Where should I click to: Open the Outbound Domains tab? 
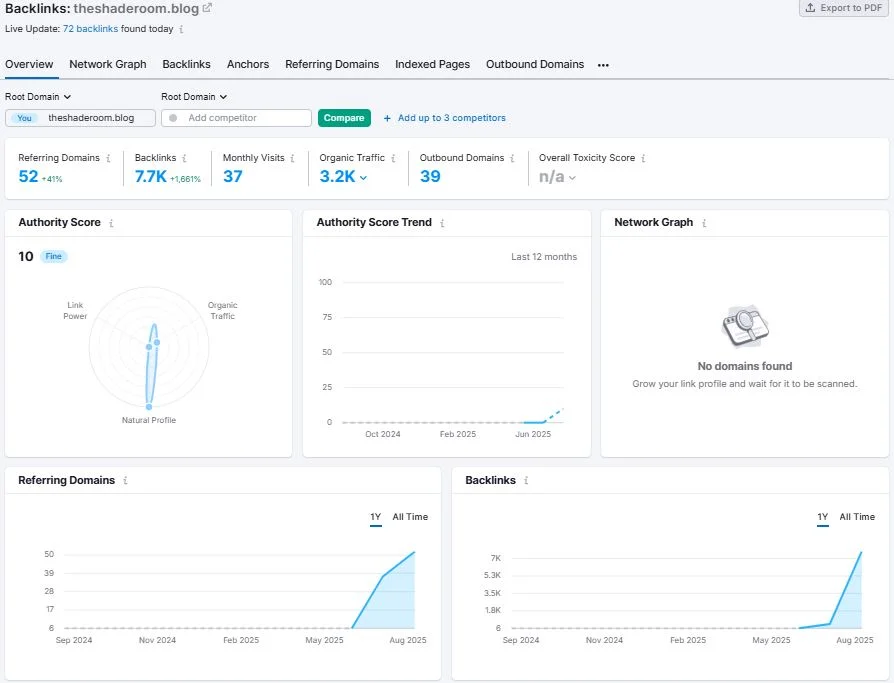click(x=535, y=64)
